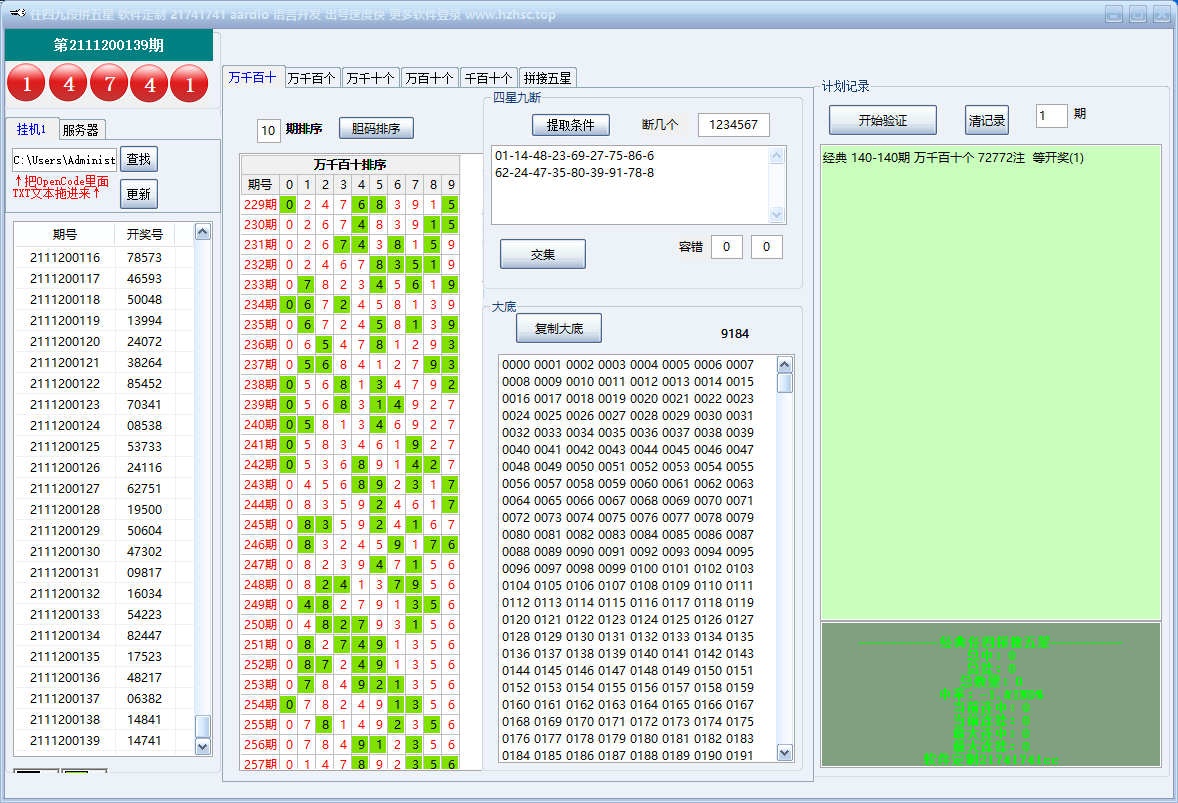Click 0000 entry in 大底 list
The height and width of the screenshot is (803, 1178).
515,365
